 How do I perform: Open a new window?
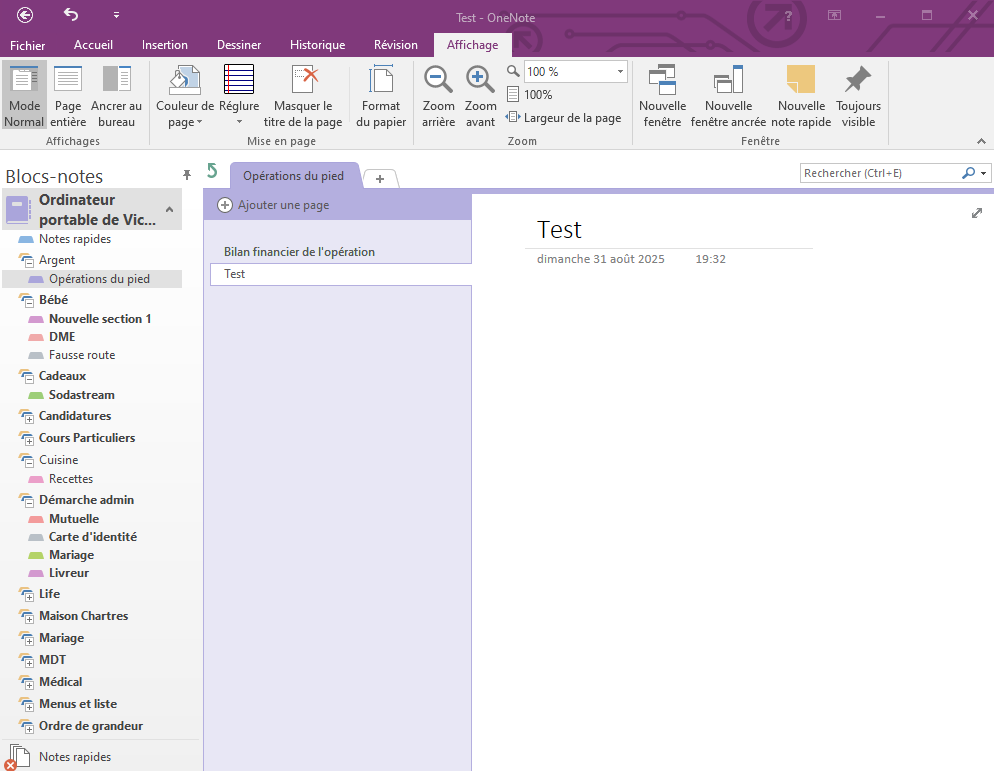tap(662, 96)
